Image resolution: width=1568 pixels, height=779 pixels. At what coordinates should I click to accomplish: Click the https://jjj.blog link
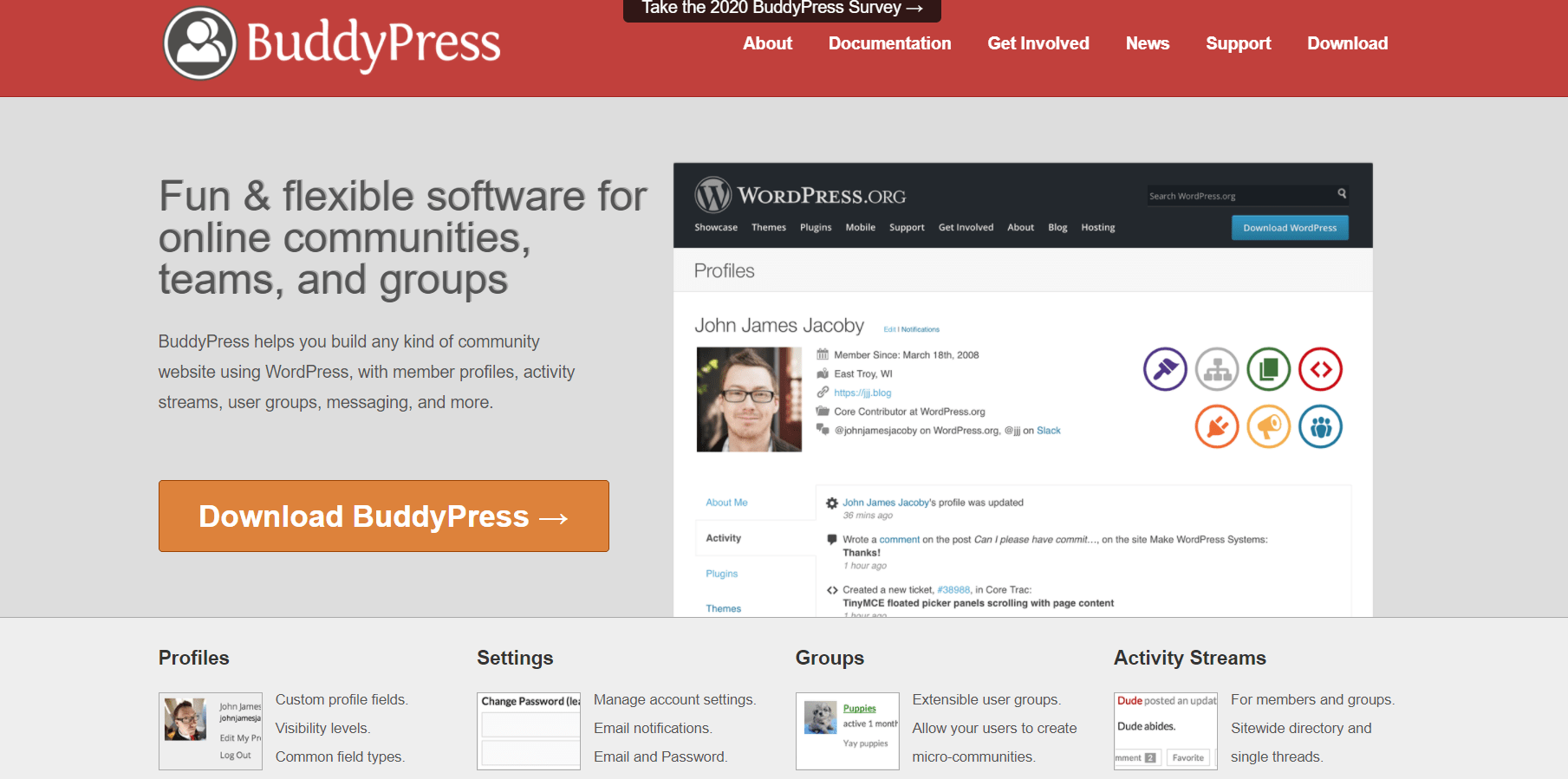862,393
